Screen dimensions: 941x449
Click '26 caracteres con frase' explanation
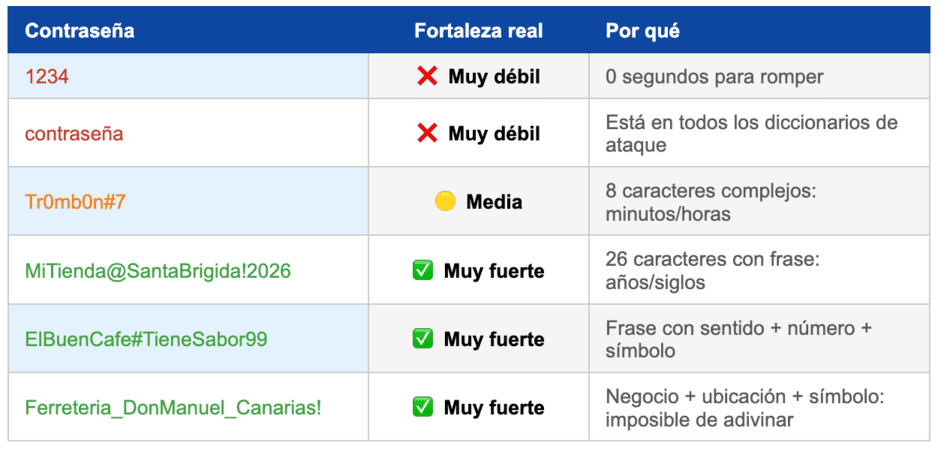712,271
